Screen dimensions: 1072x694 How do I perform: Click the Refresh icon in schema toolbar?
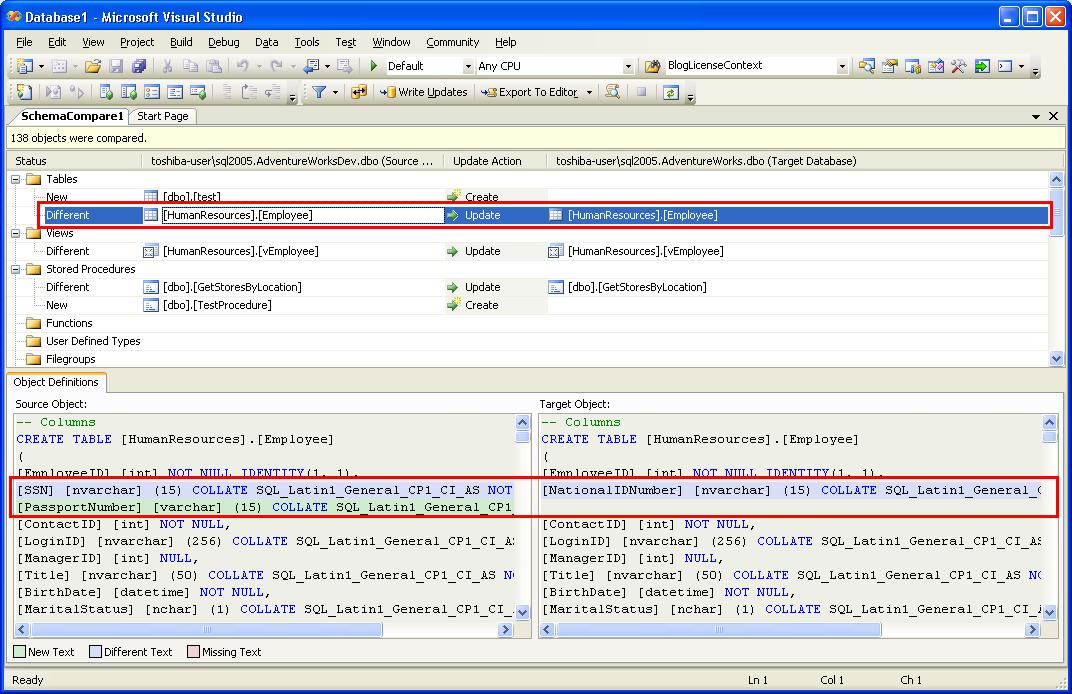coord(670,92)
